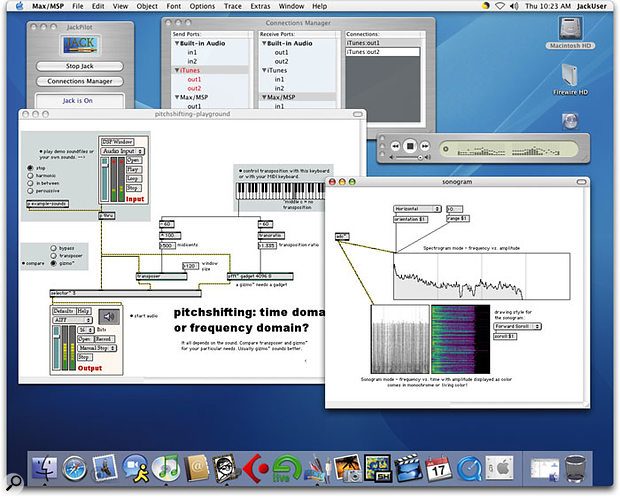Open the Mail stamp icon in Dock
Image resolution: width=620 pixels, height=497 pixels.
pos(104,467)
